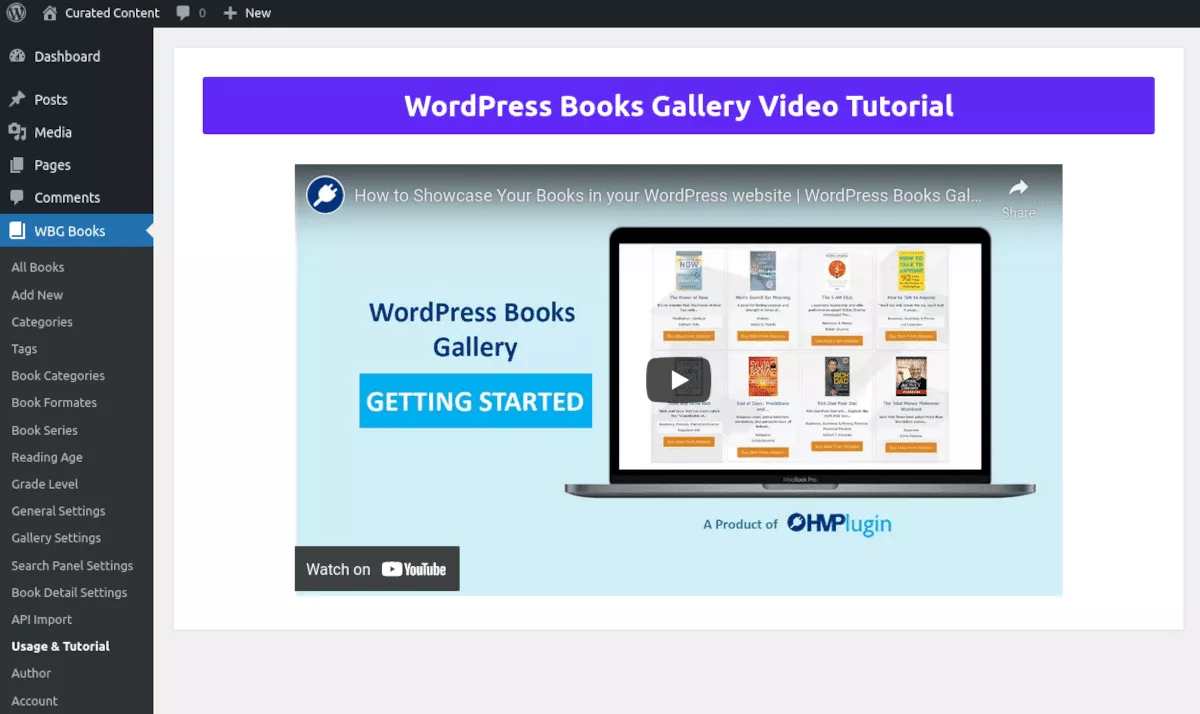The width and height of the screenshot is (1200, 714).
Task: Open Tags submenu
Action: [x=24, y=349]
